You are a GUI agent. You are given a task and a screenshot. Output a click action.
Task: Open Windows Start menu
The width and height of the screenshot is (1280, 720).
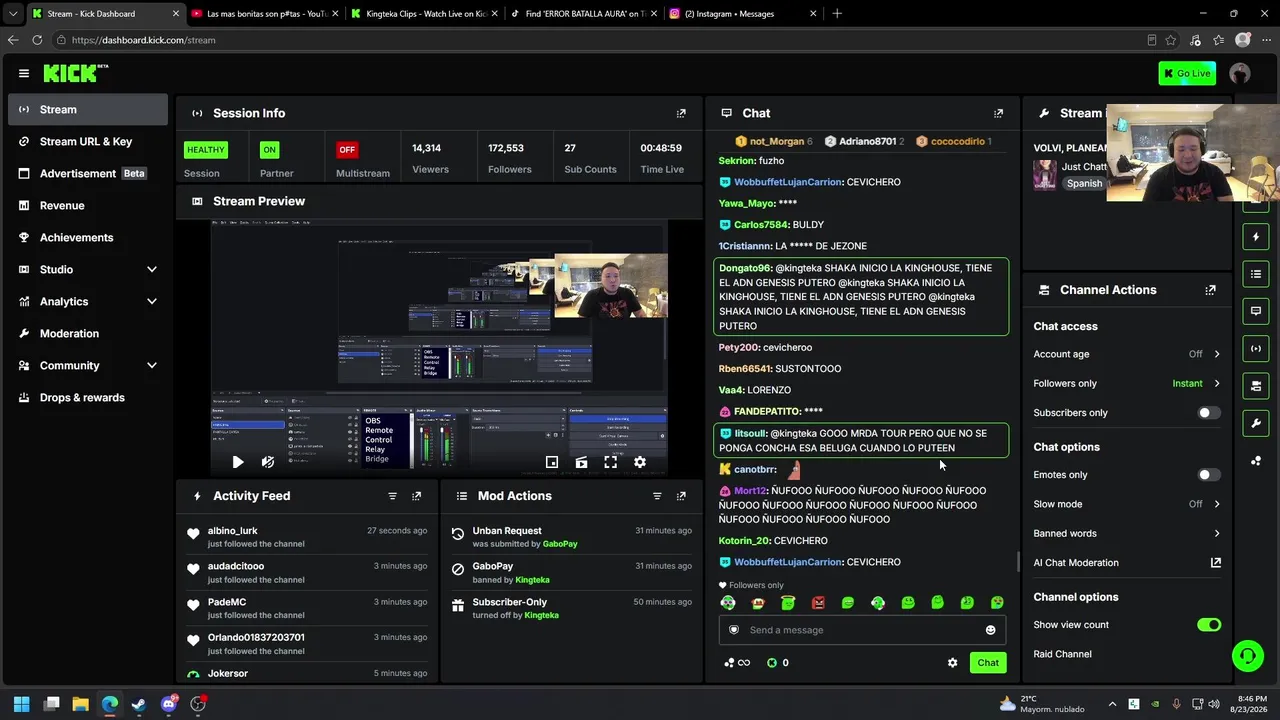[x=21, y=704]
